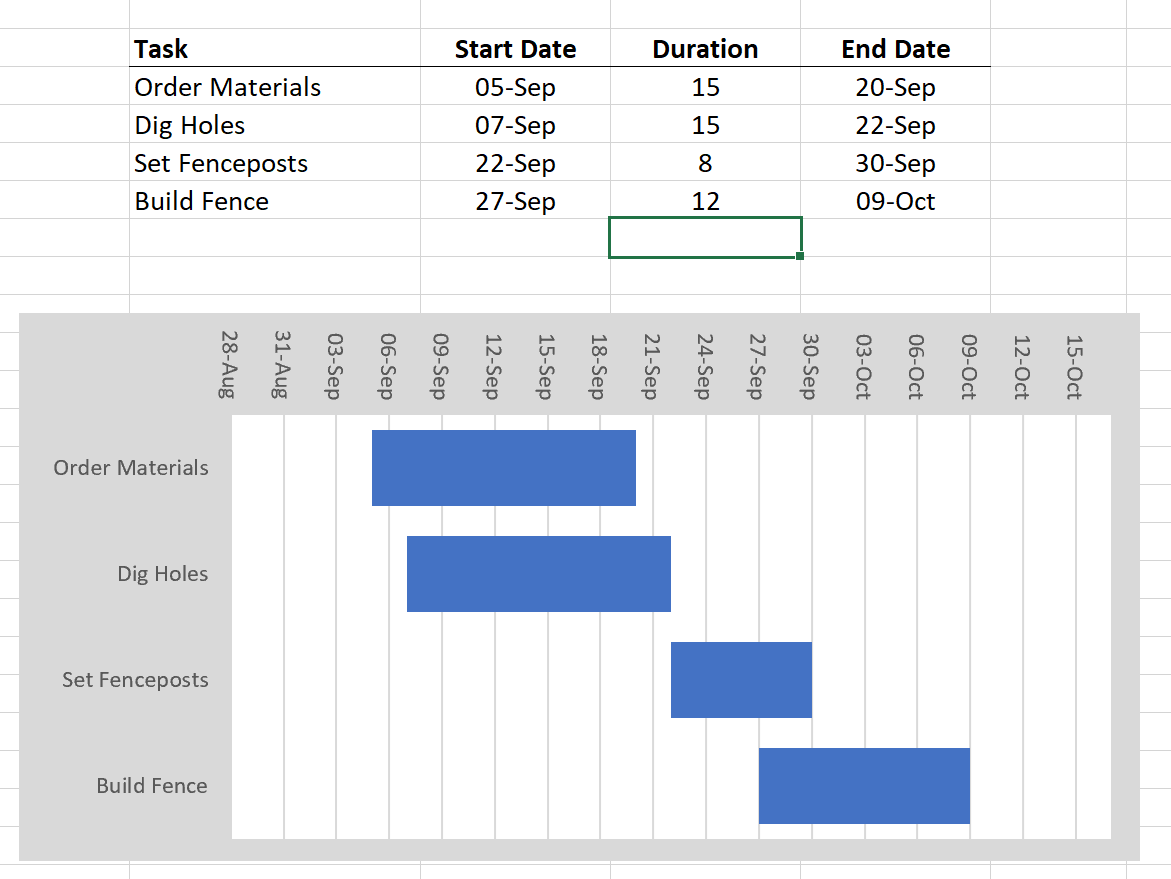The image size is (1171, 879).
Task: Click the 20-Sep End Date cell
Action: [x=895, y=87]
